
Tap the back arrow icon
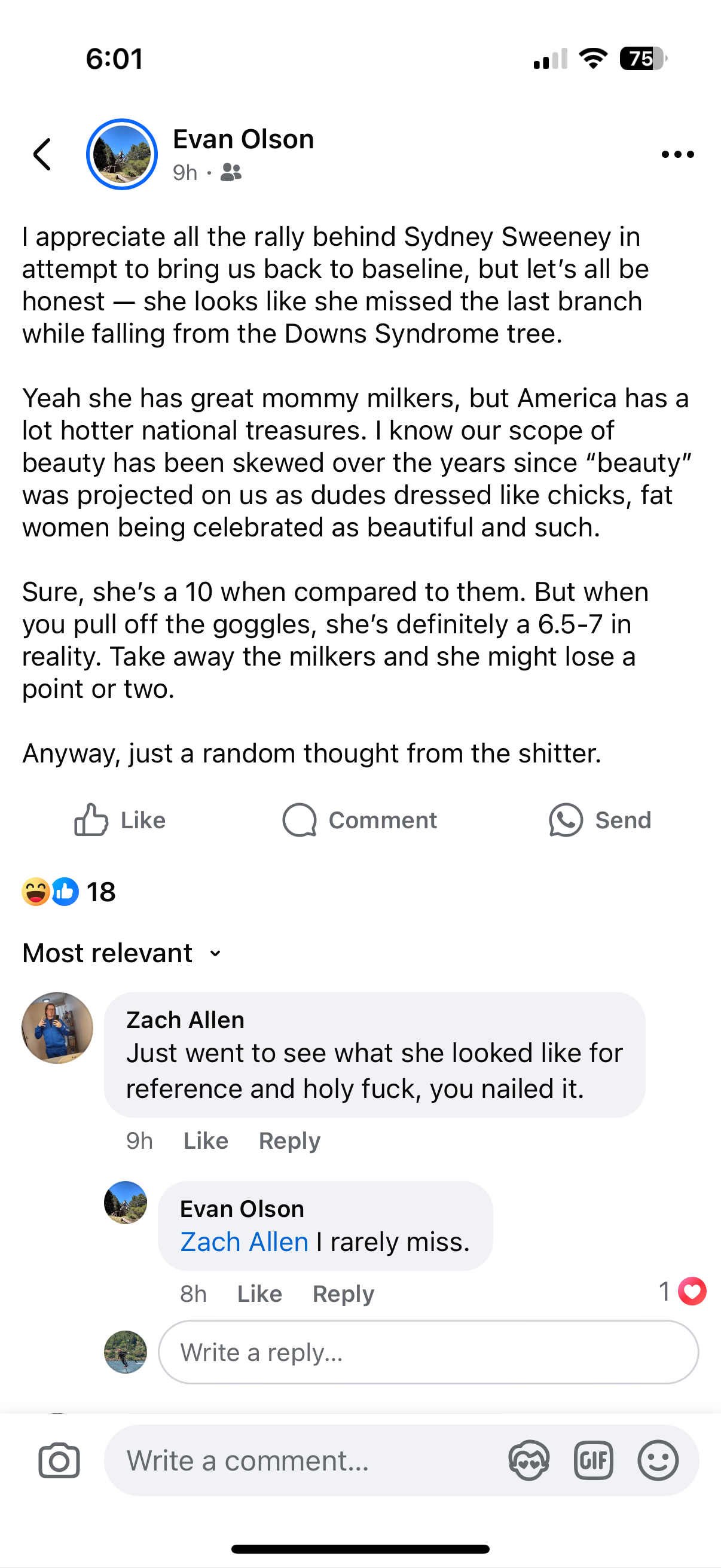click(x=42, y=154)
